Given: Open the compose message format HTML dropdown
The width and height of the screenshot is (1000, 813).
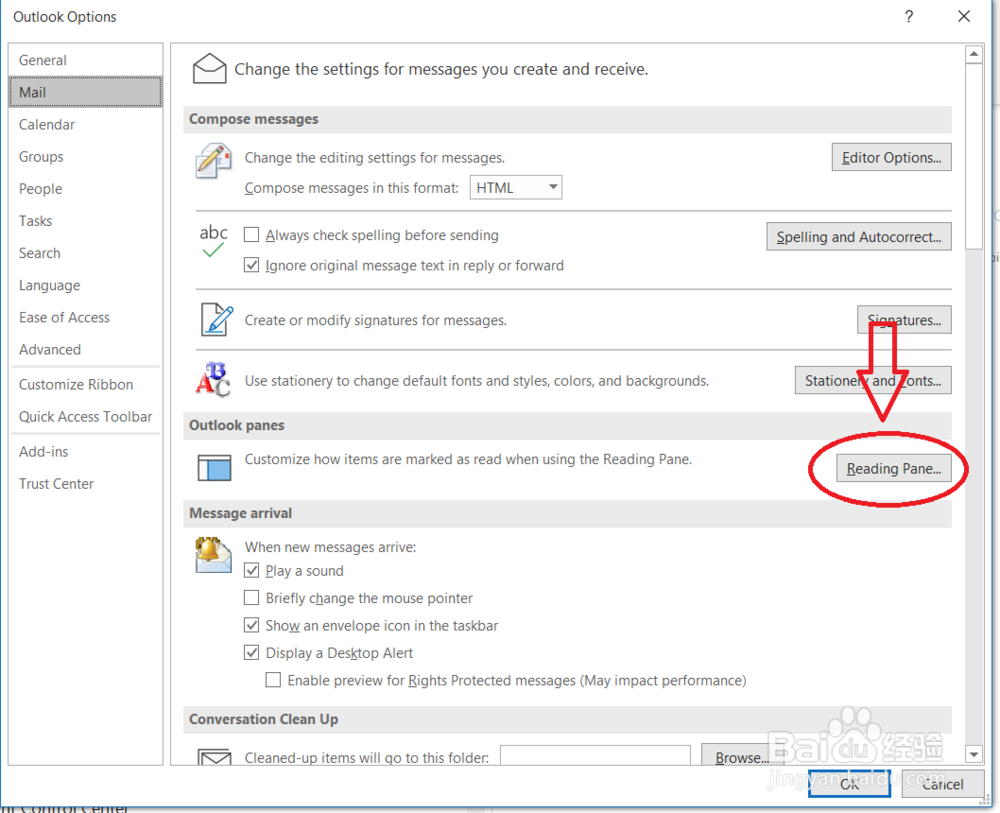Looking at the screenshot, I should 516,187.
